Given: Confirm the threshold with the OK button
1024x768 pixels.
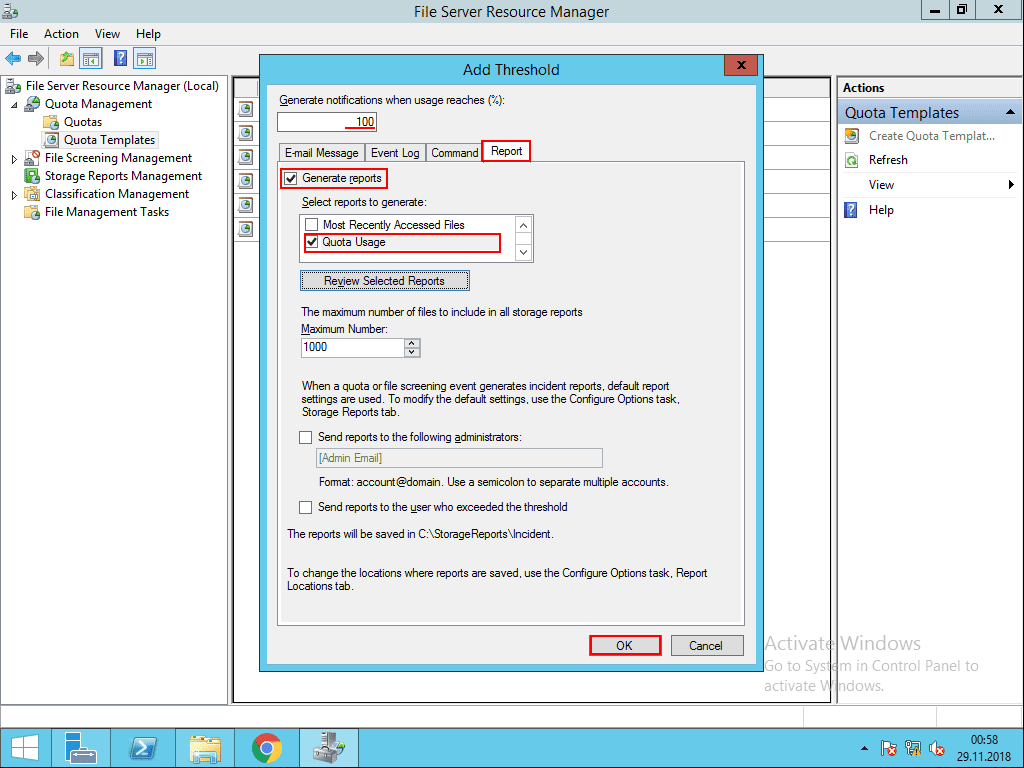Looking at the screenshot, I should click(625, 645).
